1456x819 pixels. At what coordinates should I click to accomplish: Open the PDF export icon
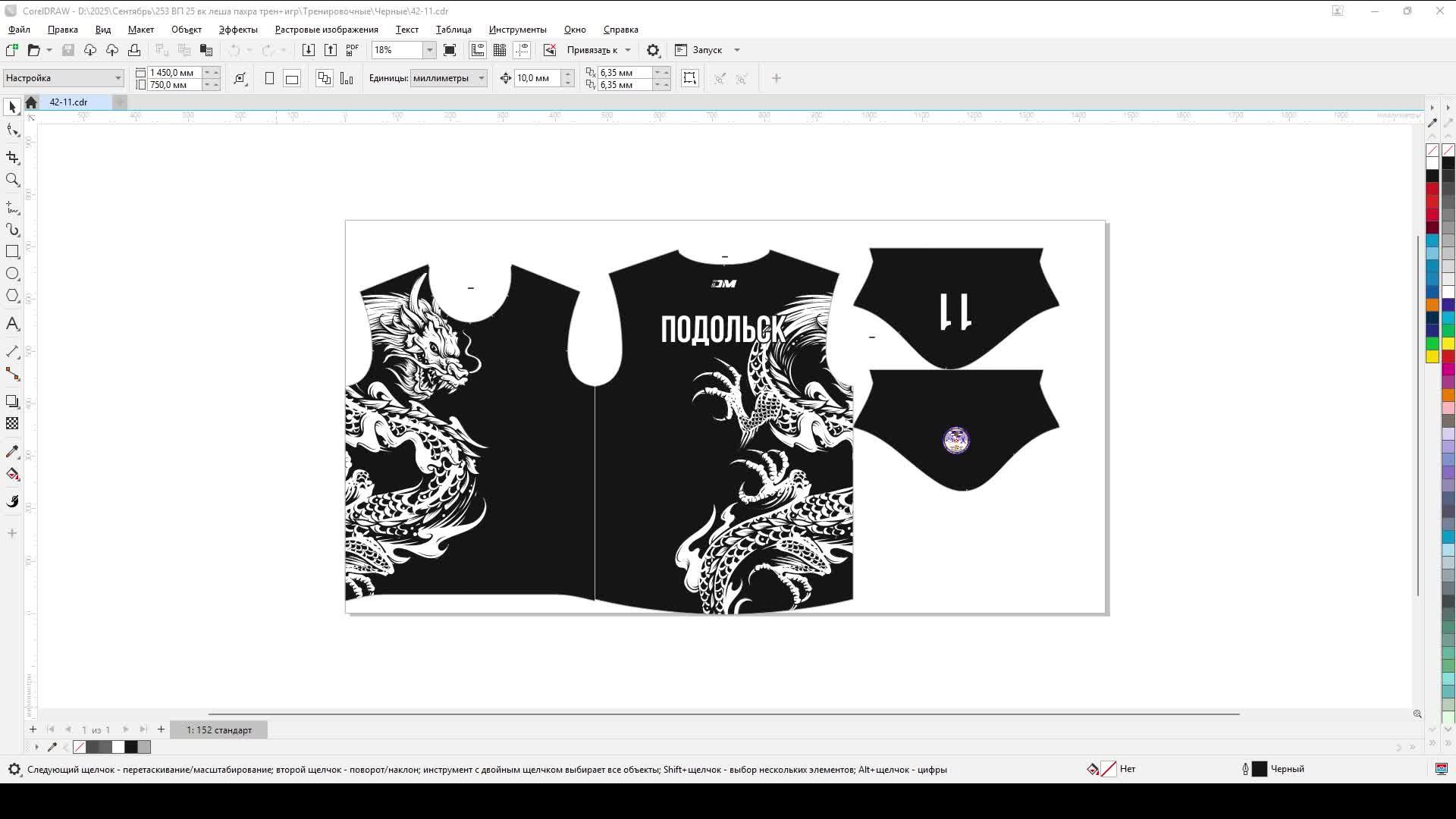352,49
